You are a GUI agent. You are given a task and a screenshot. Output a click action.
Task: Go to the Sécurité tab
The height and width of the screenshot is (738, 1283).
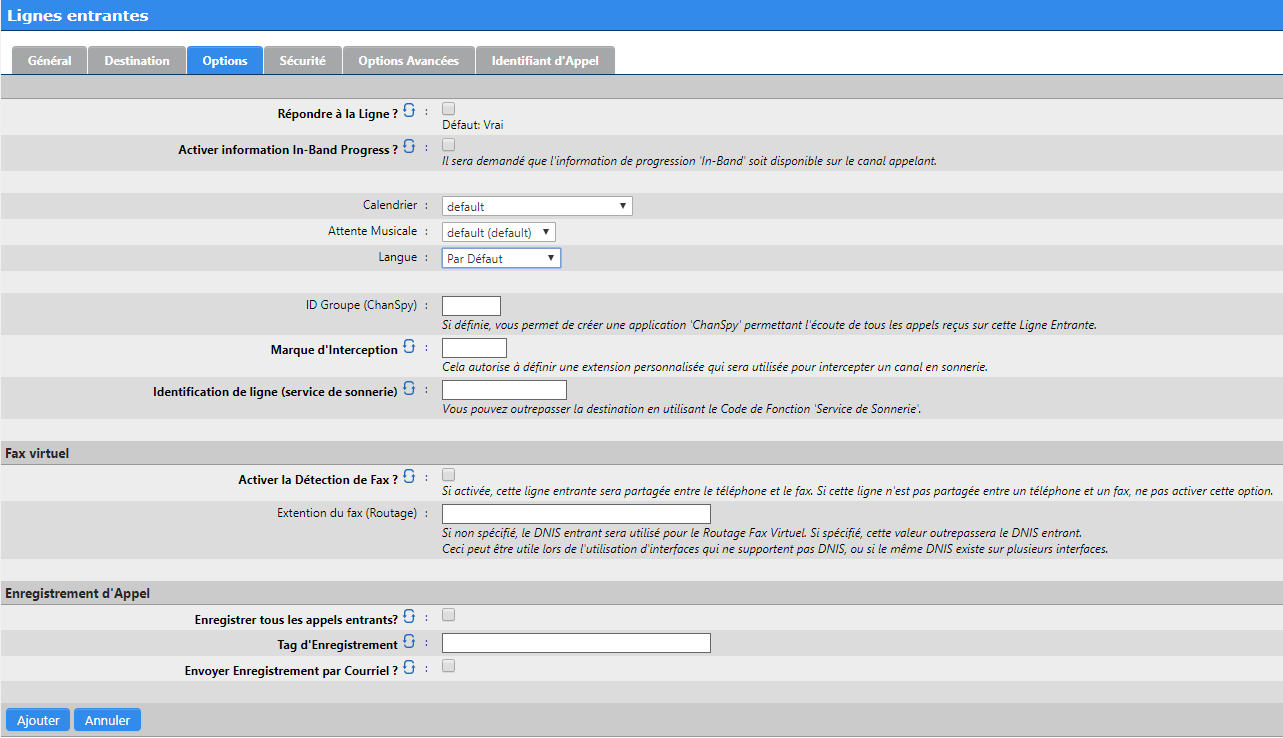coord(303,60)
